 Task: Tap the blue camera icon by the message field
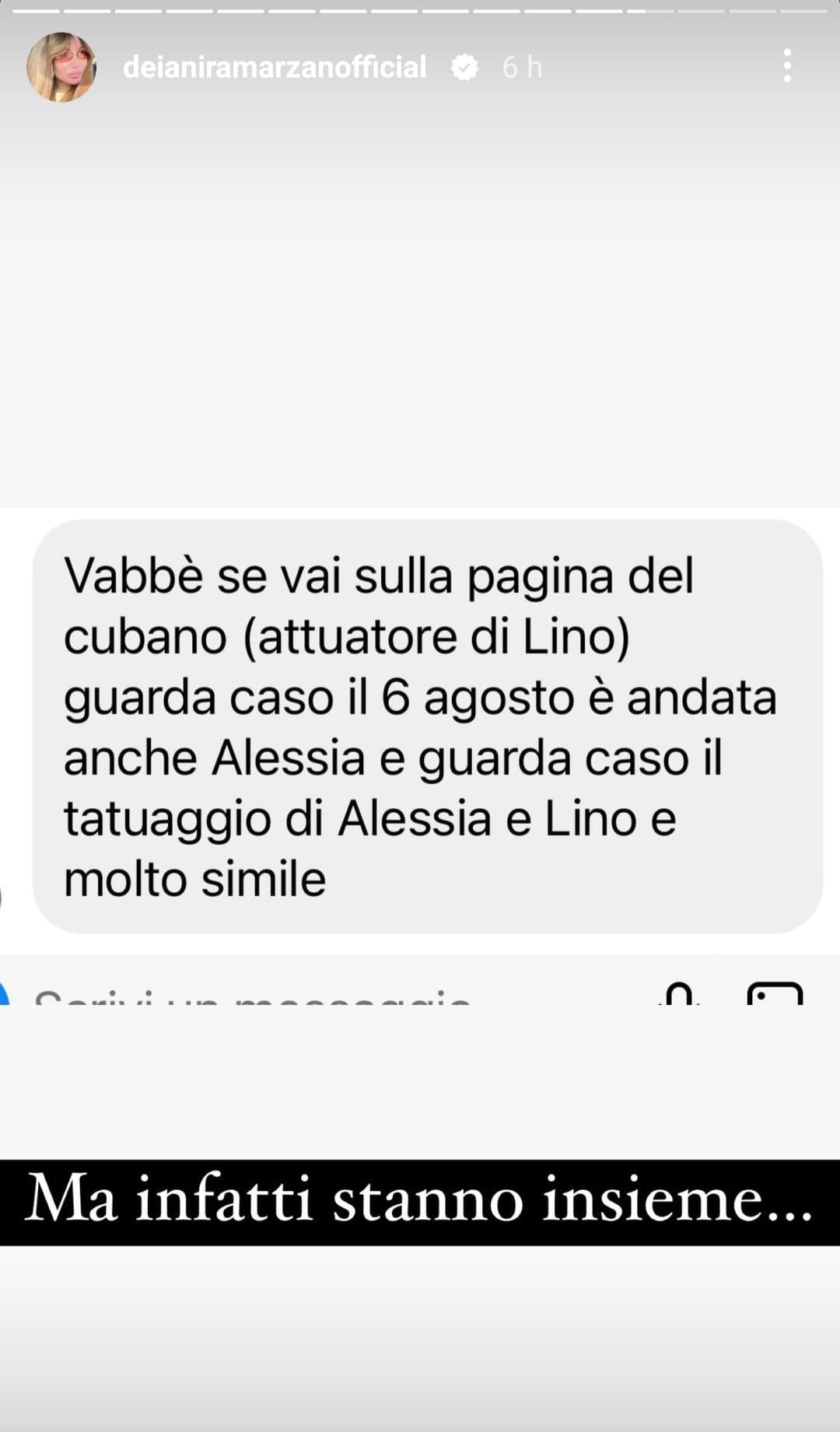click(x=4, y=994)
